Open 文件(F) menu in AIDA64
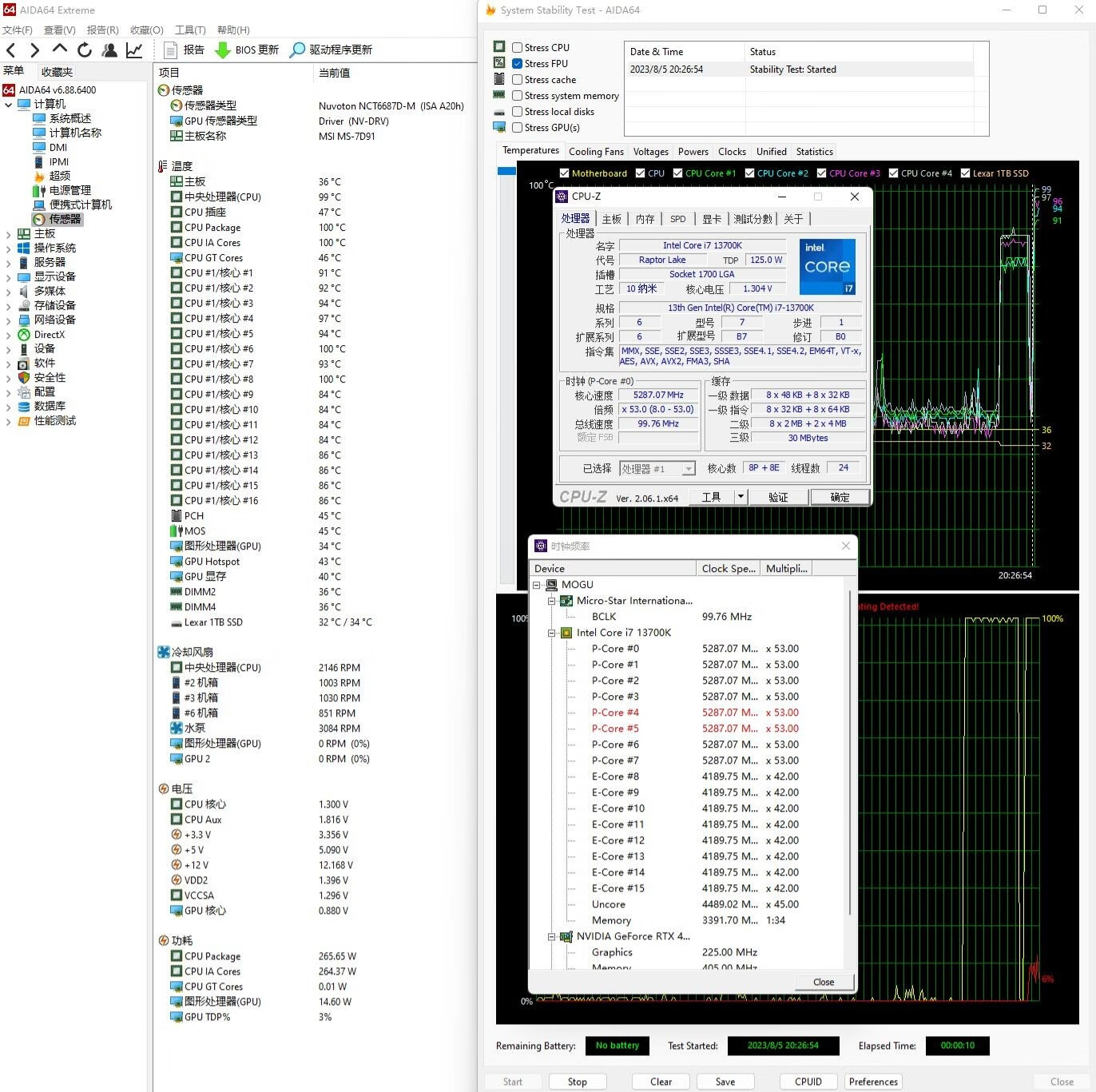This screenshot has height=1092, width=1096. (x=18, y=30)
